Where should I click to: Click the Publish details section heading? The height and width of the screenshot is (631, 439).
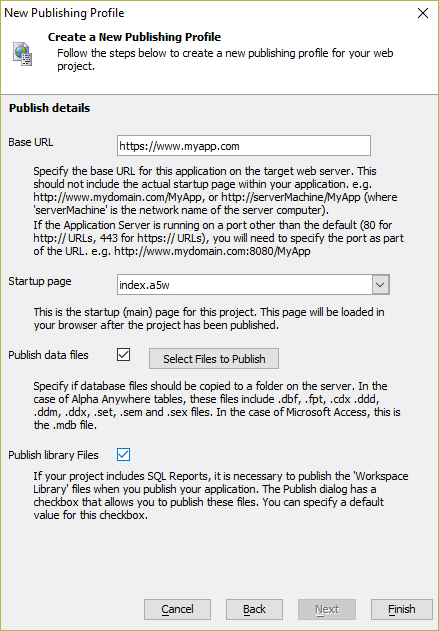pos(49,108)
